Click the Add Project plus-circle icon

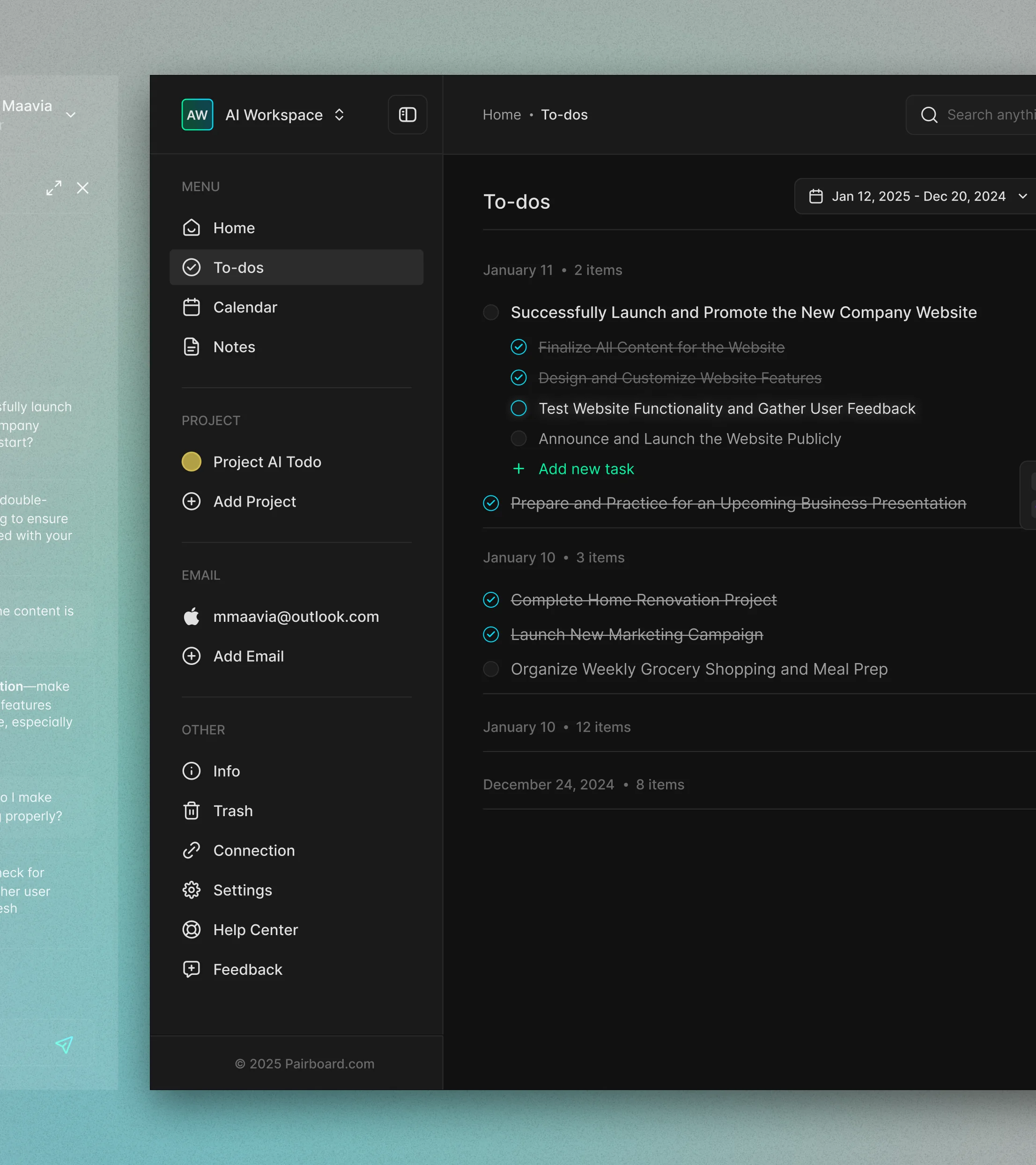click(192, 501)
